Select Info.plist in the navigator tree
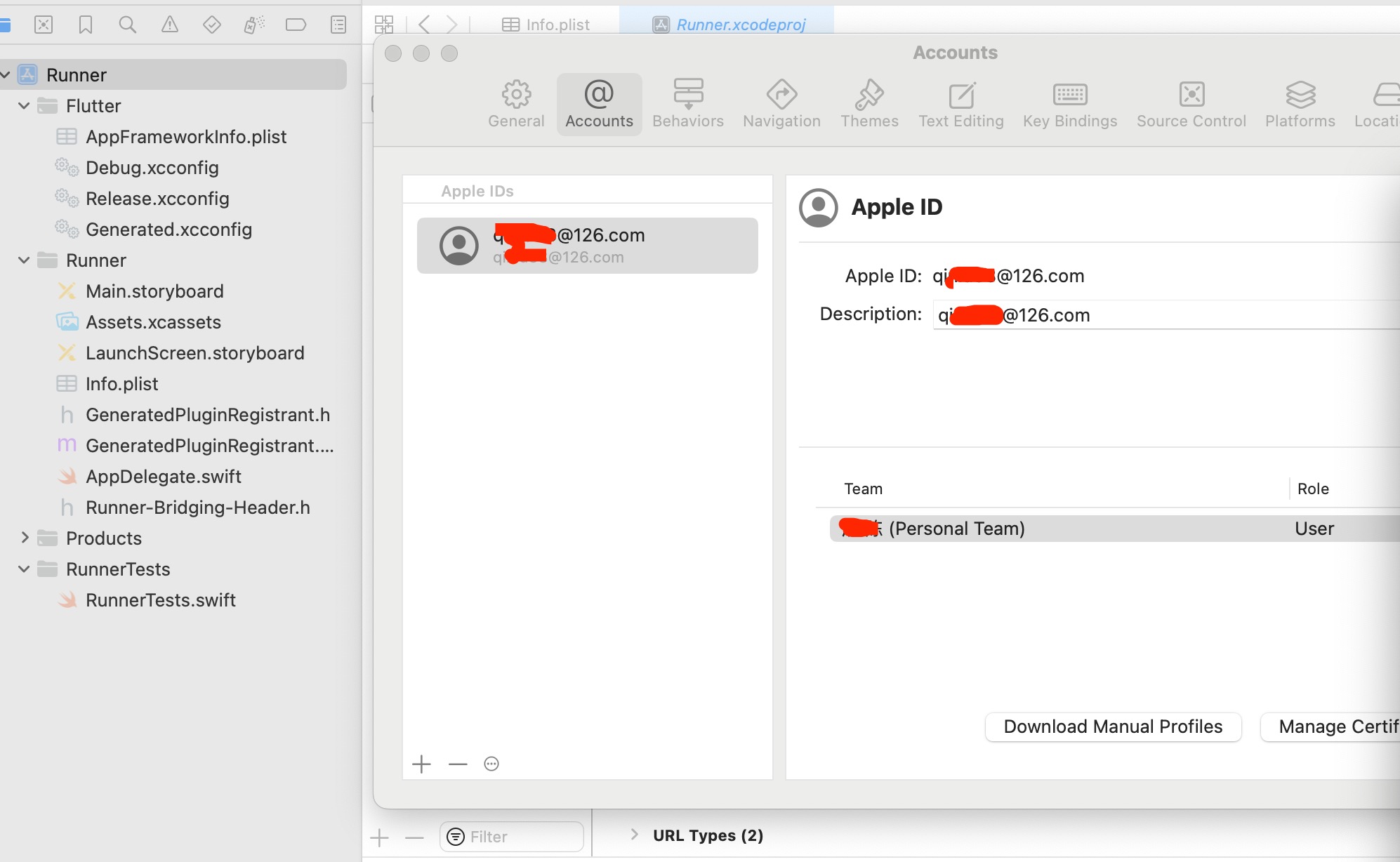This screenshot has height=862, width=1400. pos(121,384)
